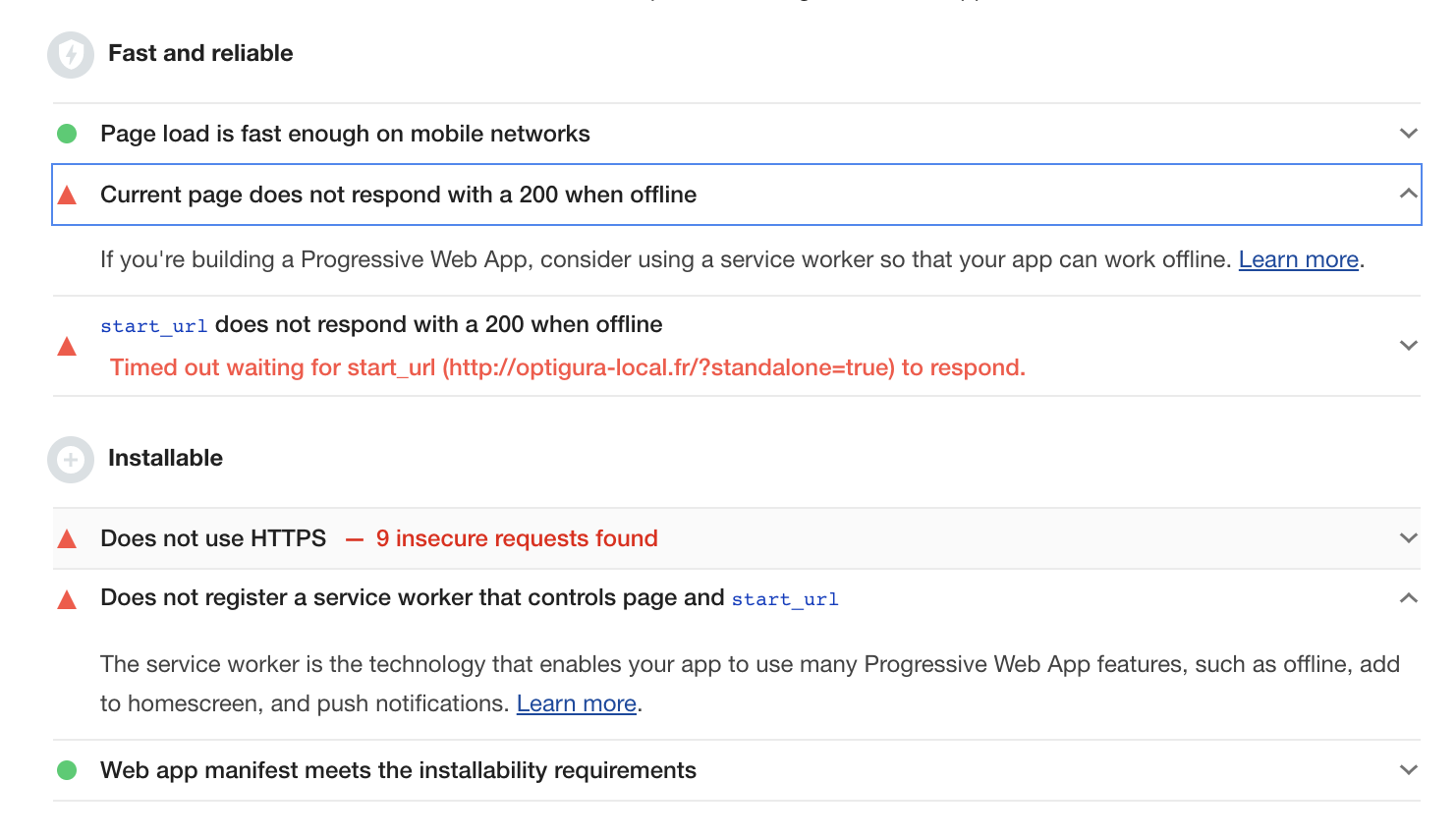Collapse the service worker registration audit chevron
Viewport: 1456px width, 839px height.
point(1408,598)
